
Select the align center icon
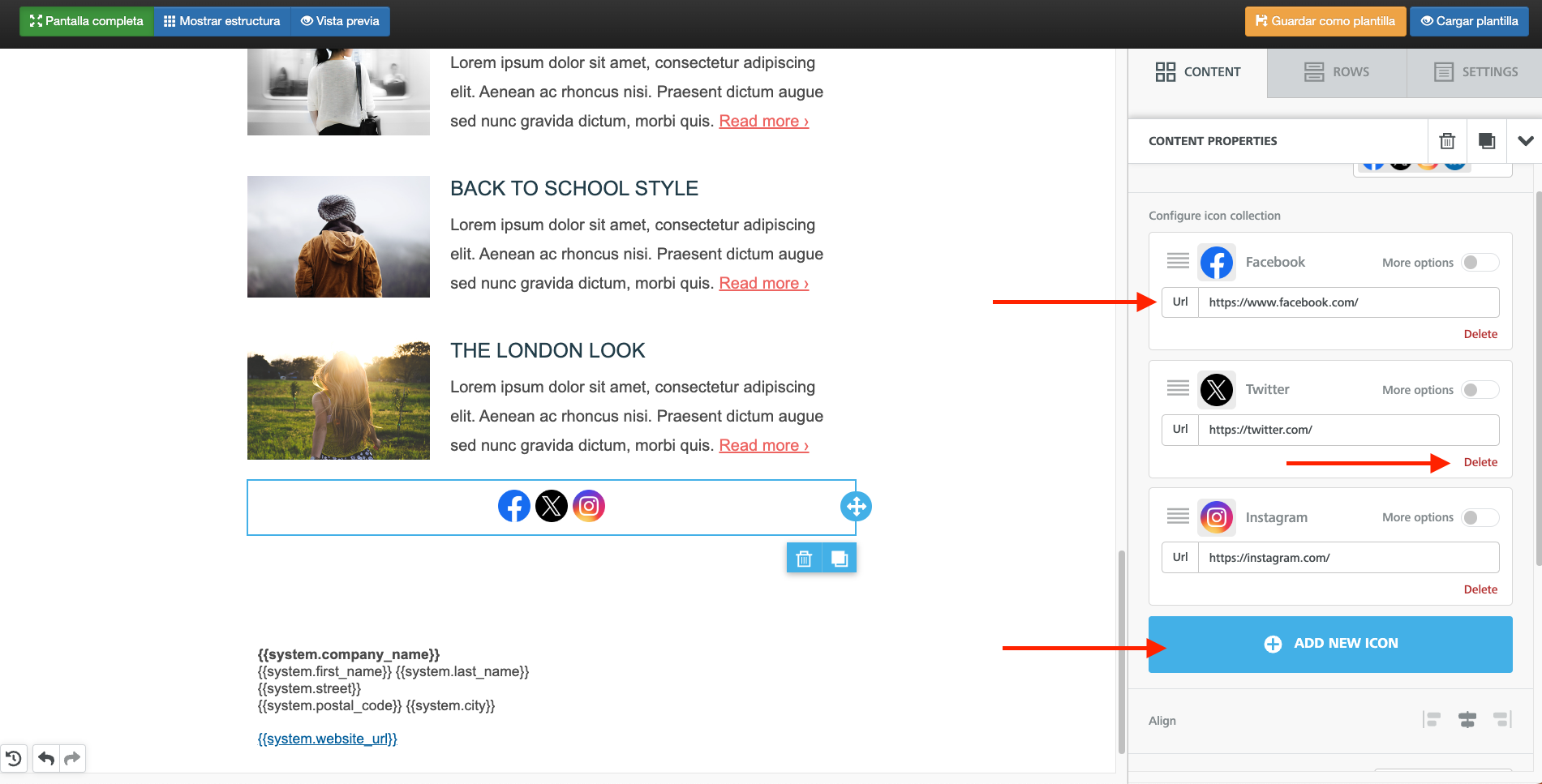click(x=1467, y=720)
